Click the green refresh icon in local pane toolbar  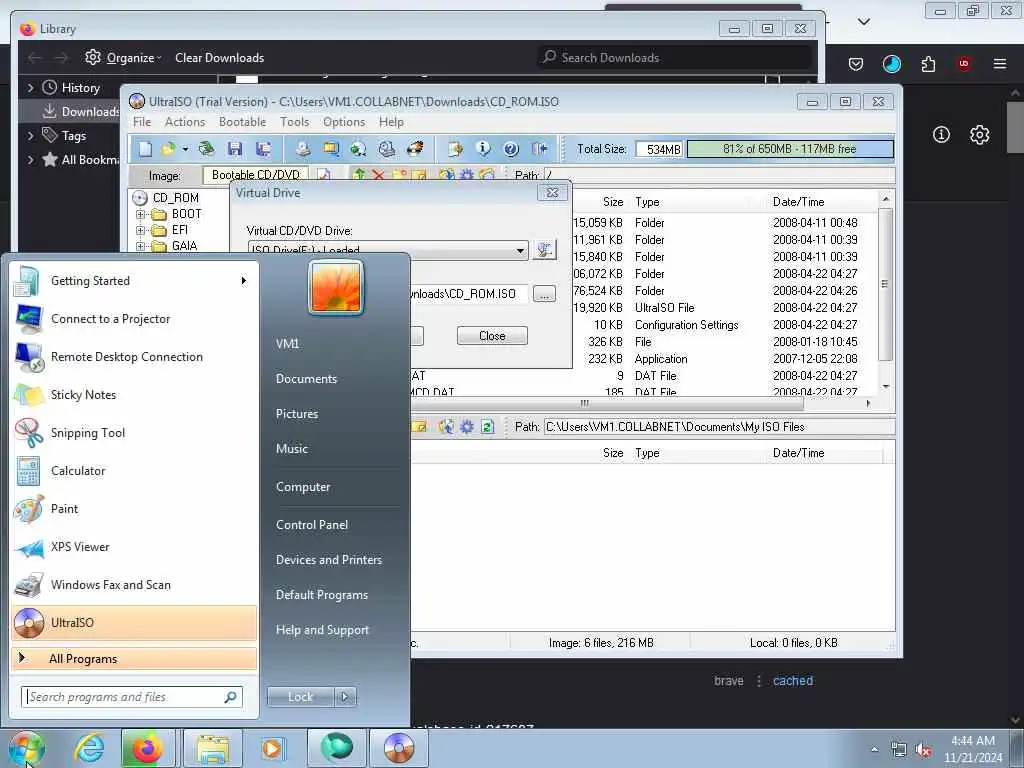point(487,427)
